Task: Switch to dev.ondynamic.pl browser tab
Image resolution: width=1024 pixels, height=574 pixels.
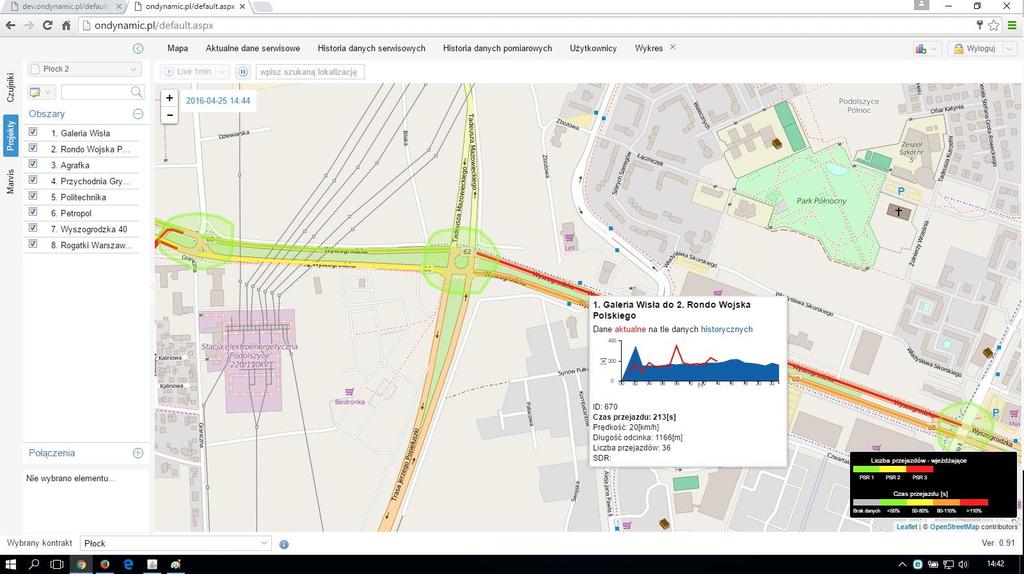Action: tap(65, 7)
